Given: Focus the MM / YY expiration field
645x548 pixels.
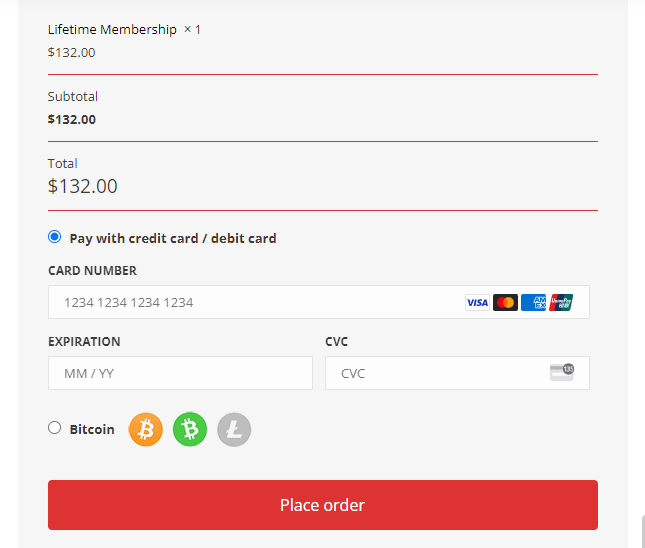Looking at the screenshot, I should tap(180, 373).
